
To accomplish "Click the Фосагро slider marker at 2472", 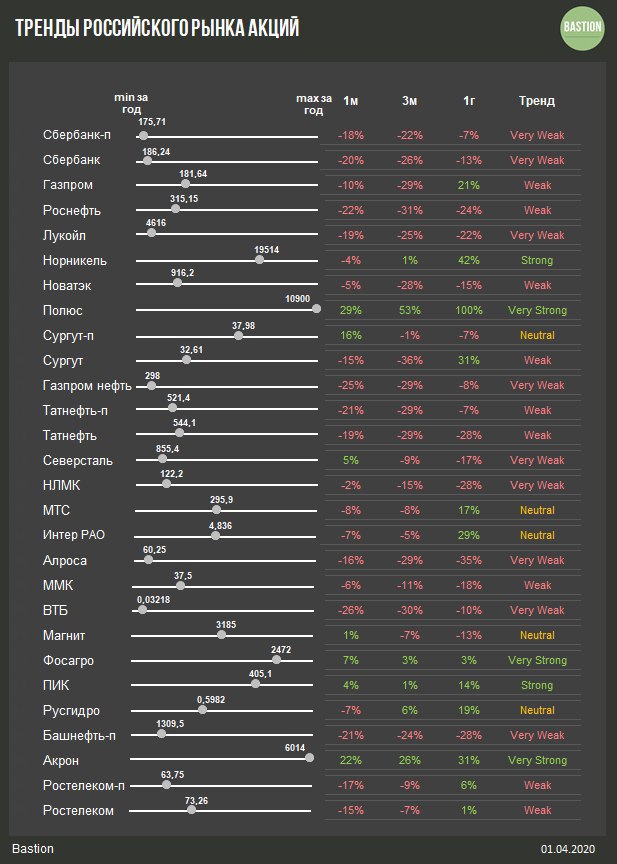I will [x=276, y=659].
